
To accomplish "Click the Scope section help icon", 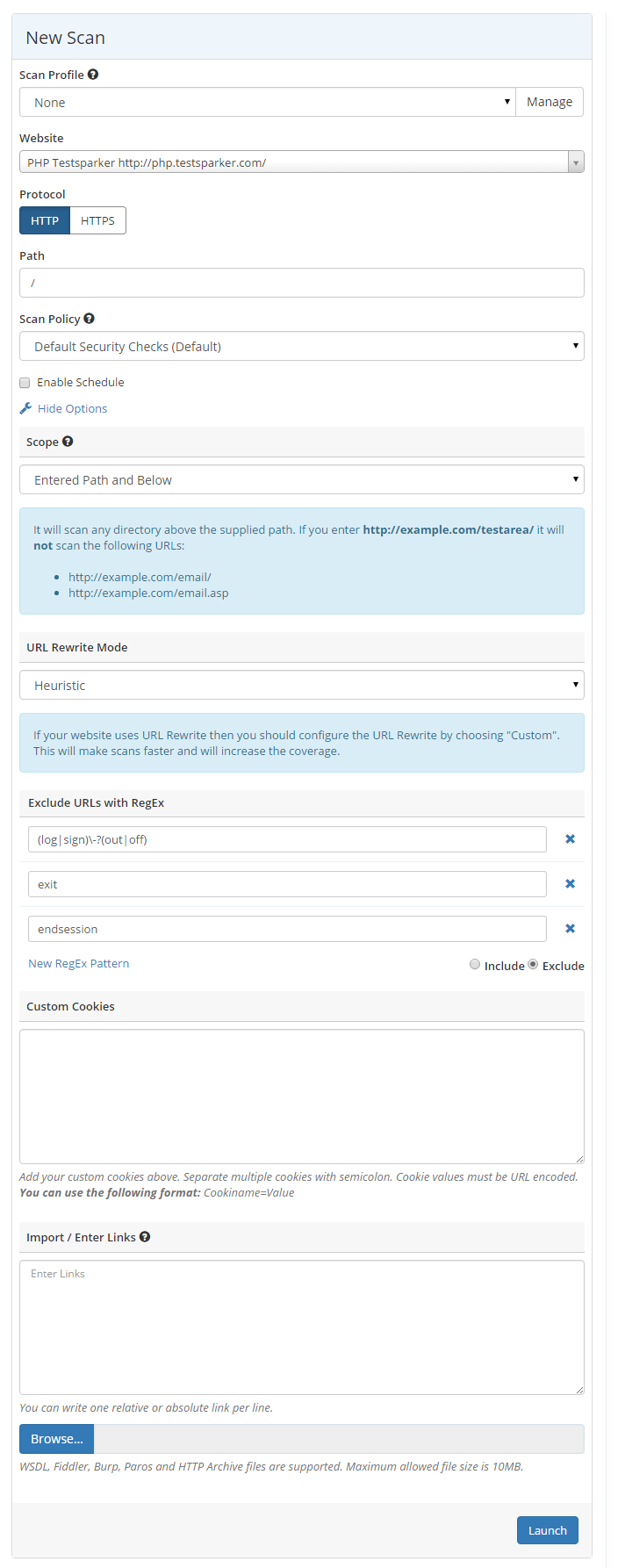I will coord(68,441).
